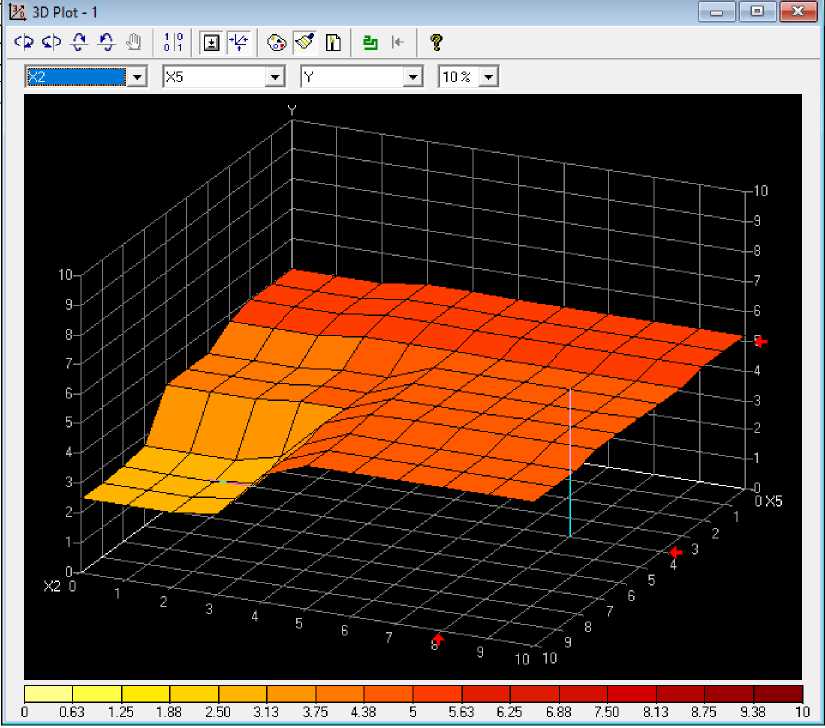Viewport: 825px width, 728px height.
Task: Click the grey arrow-to-bar toolbar button
Action: [x=397, y=42]
